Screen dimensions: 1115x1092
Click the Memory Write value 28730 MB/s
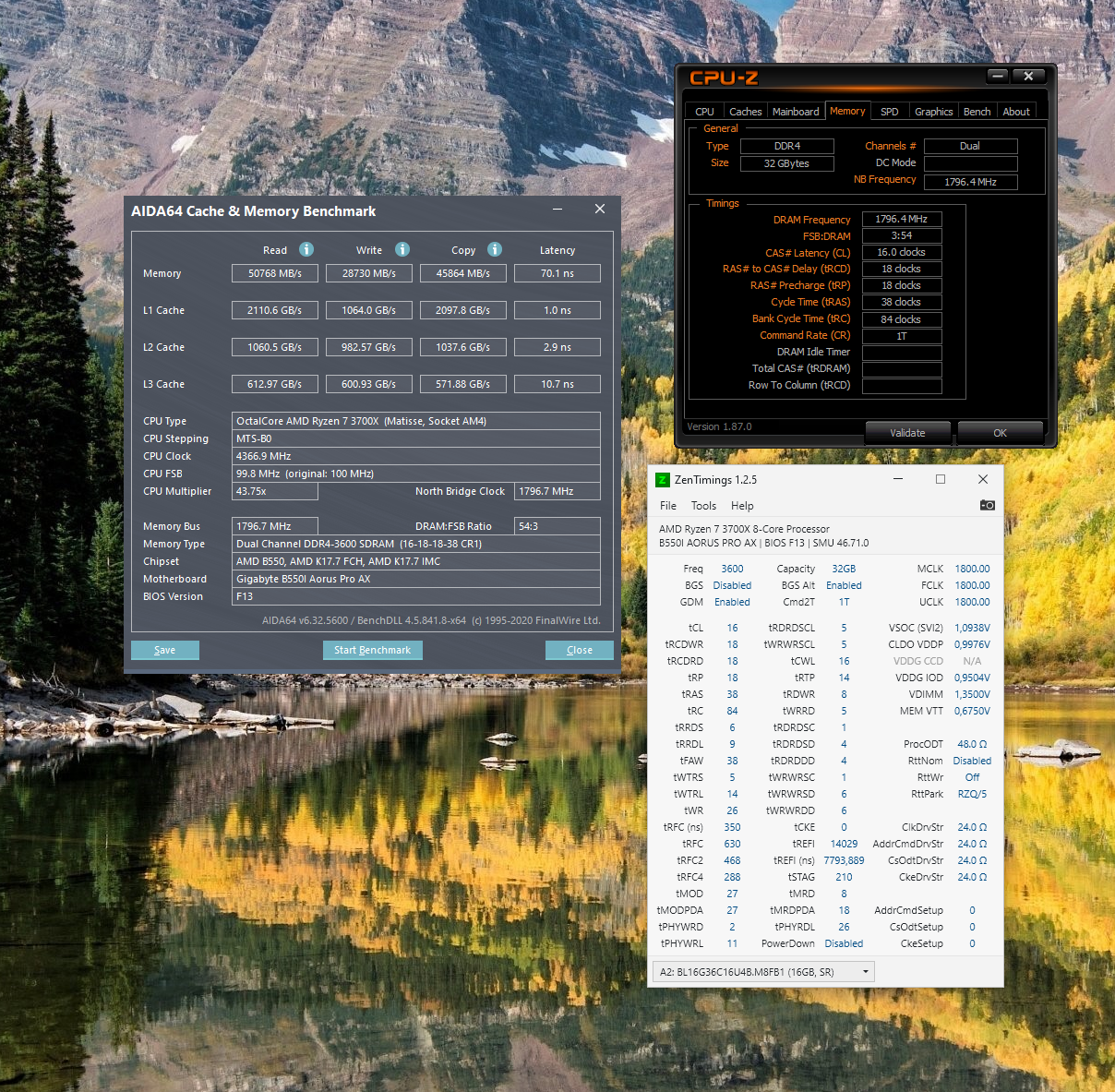point(369,273)
